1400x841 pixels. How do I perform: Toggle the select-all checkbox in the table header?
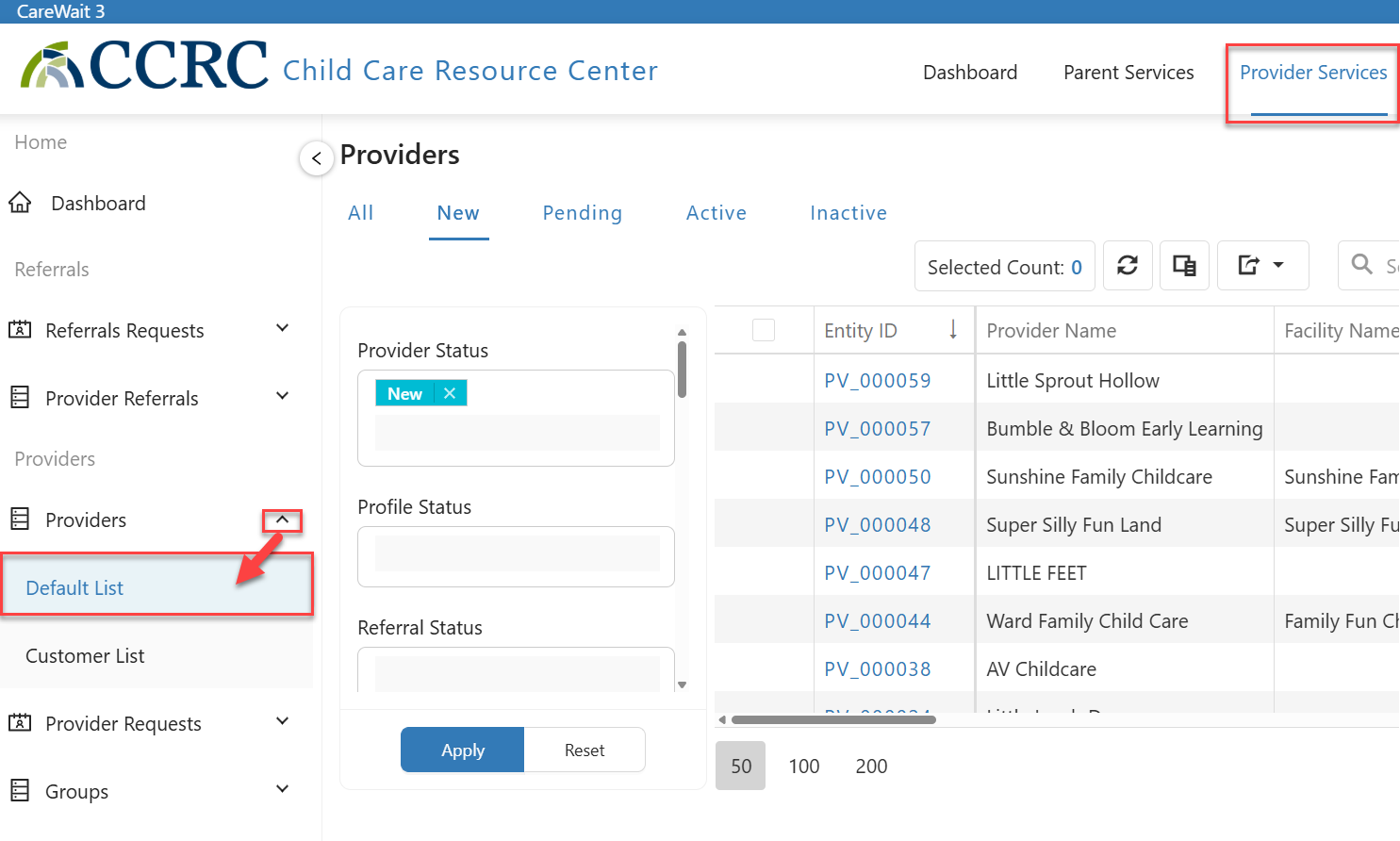pyautogui.click(x=764, y=330)
